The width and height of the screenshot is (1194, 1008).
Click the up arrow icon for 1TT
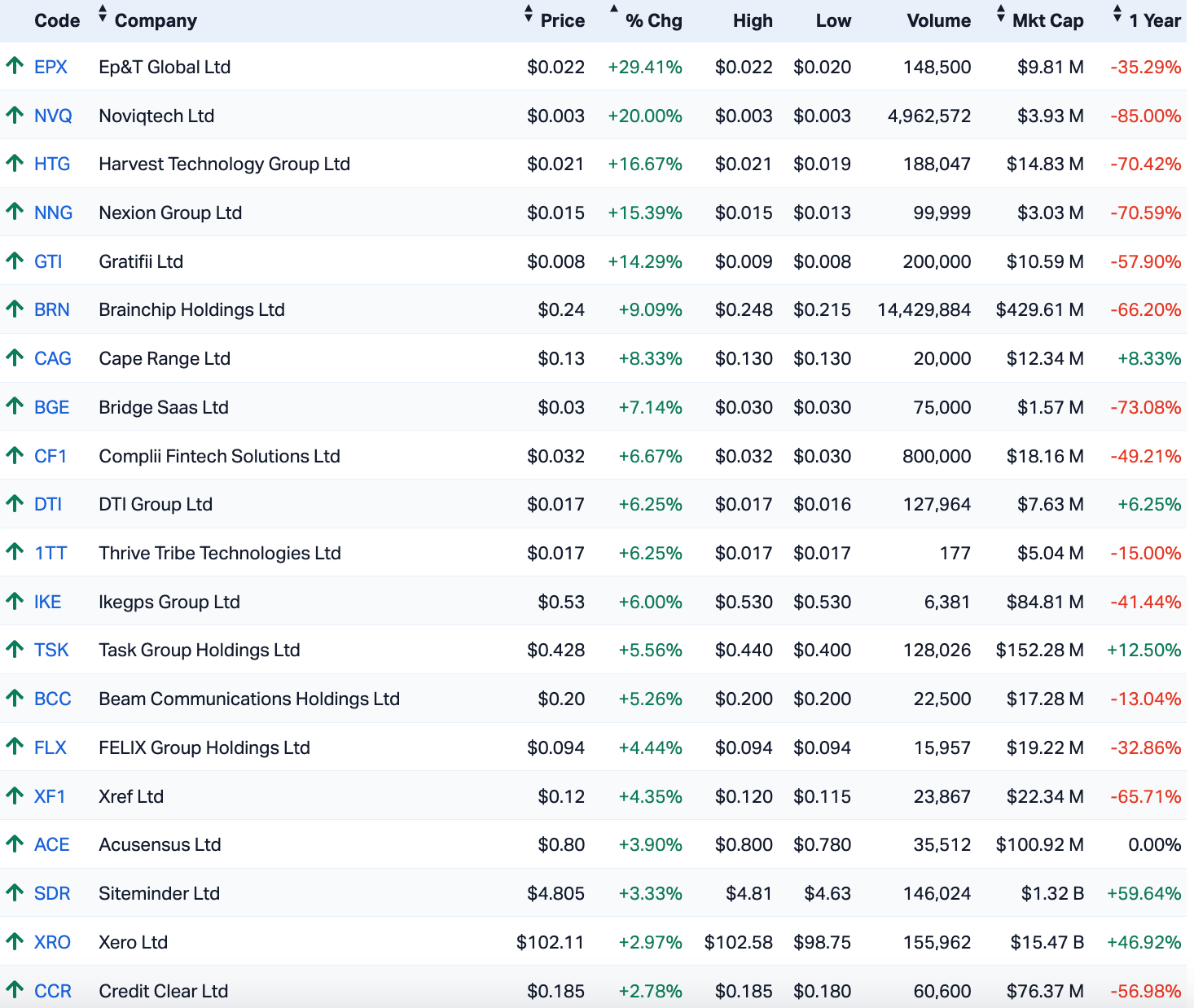pos(15,552)
